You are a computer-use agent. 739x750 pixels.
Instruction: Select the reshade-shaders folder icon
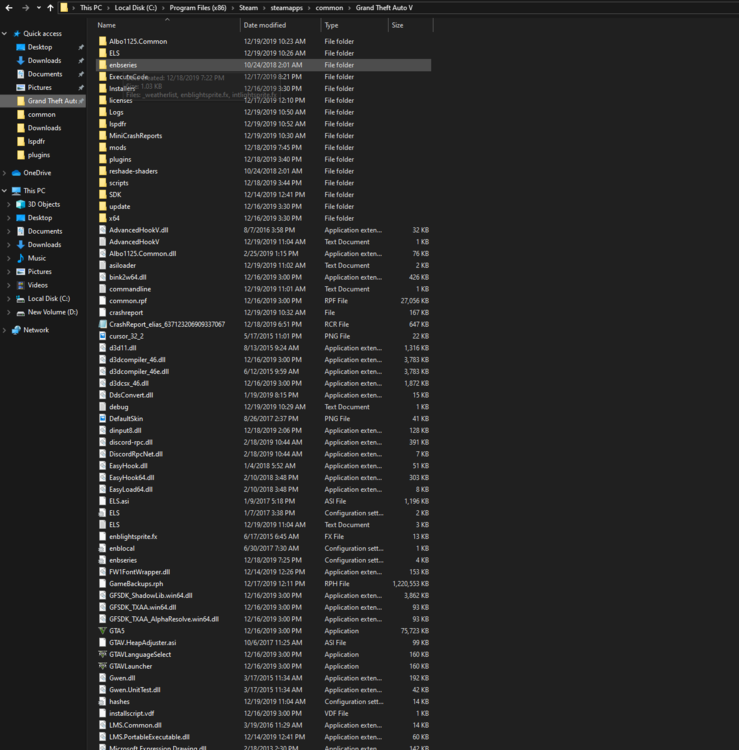coord(102,171)
